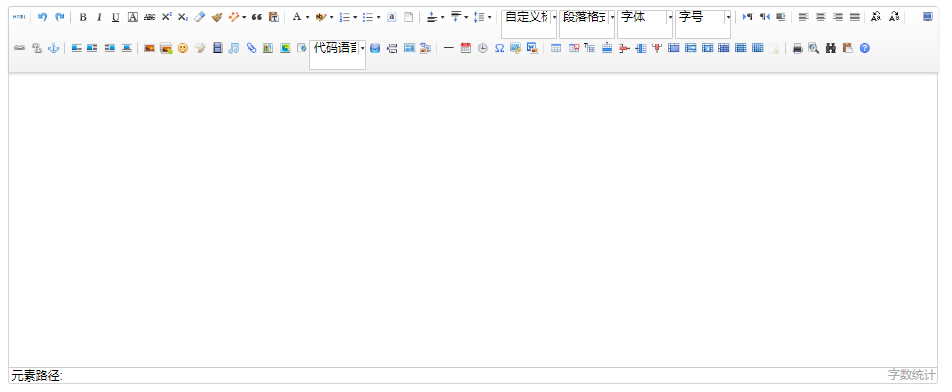Insert an unordered bullet list
Screen dimensions: 952x392
click(367, 17)
